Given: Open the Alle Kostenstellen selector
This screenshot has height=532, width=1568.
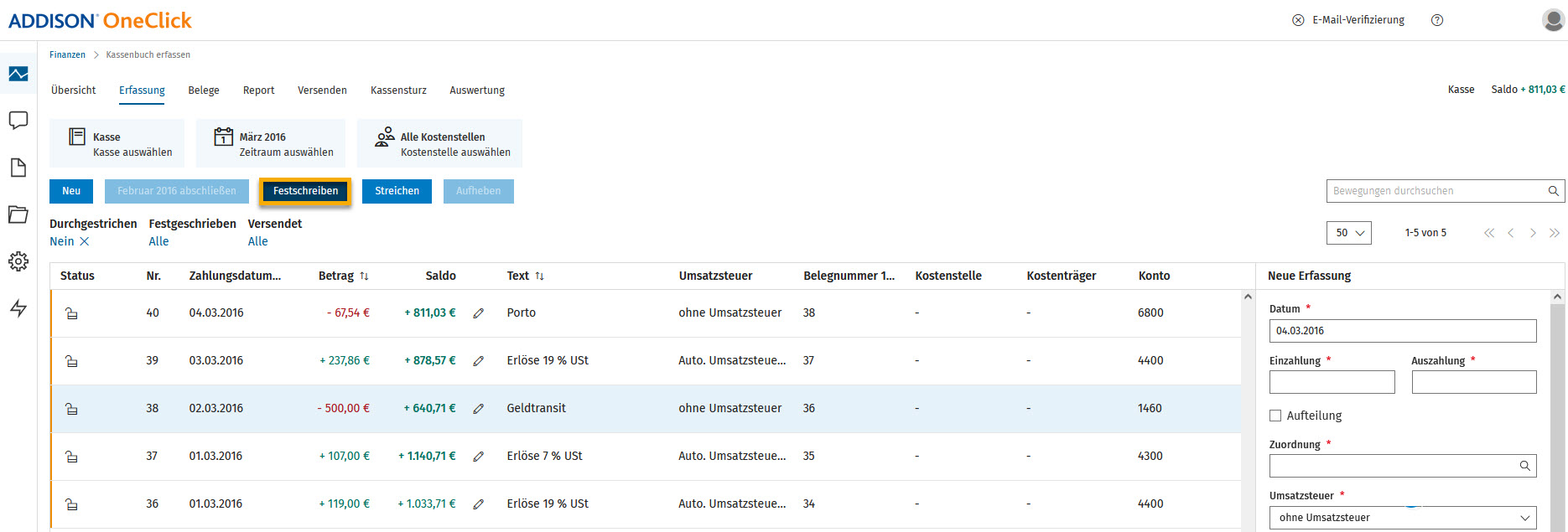Looking at the screenshot, I should click(439, 143).
